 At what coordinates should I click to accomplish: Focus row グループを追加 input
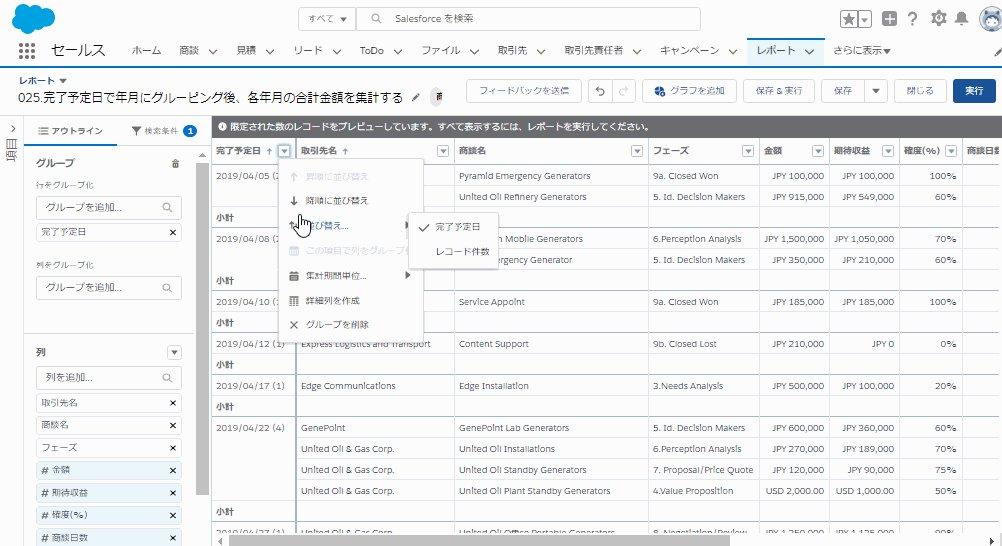tap(109, 208)
